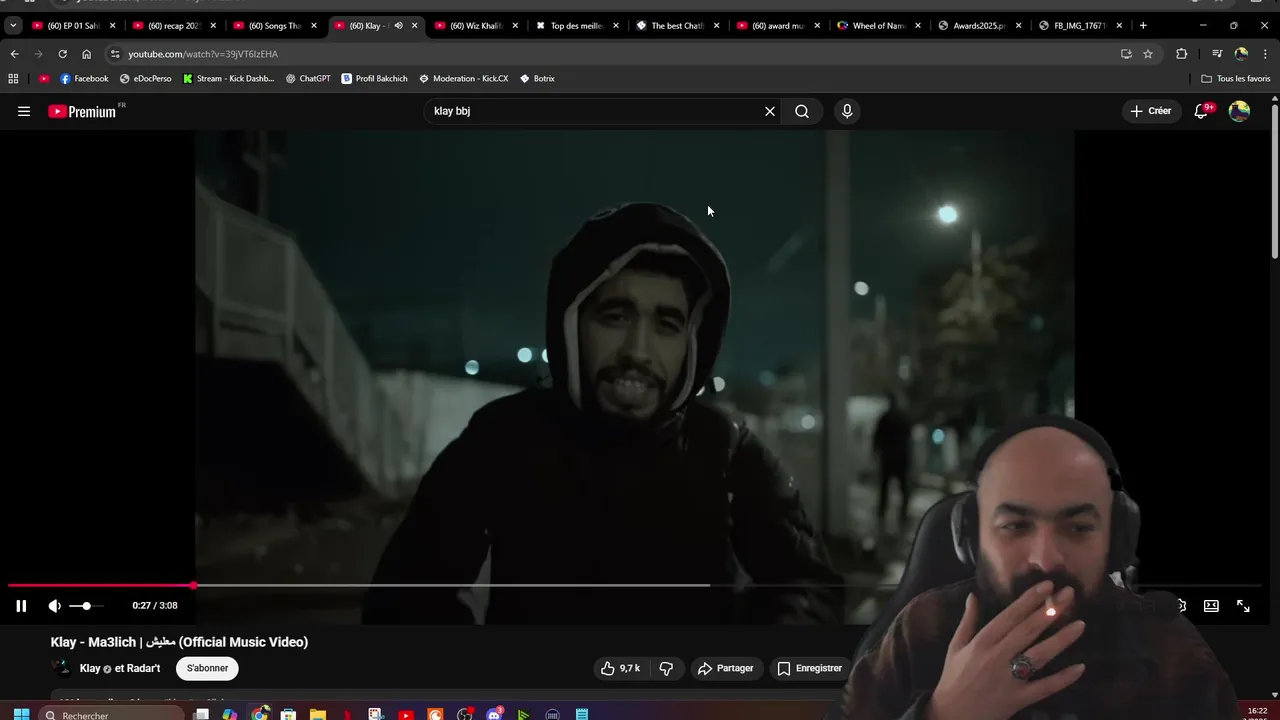Go to YouTube Premium home logo

pyautogui.click(x=84, y=111)
